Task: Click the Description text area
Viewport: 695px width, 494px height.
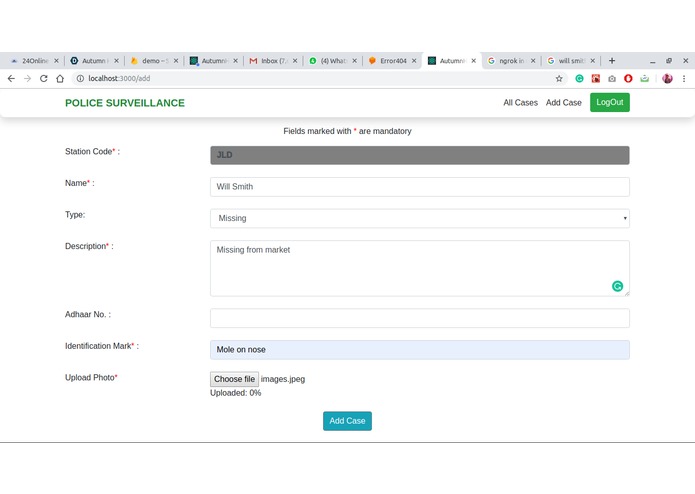Action: coord(420,268)
